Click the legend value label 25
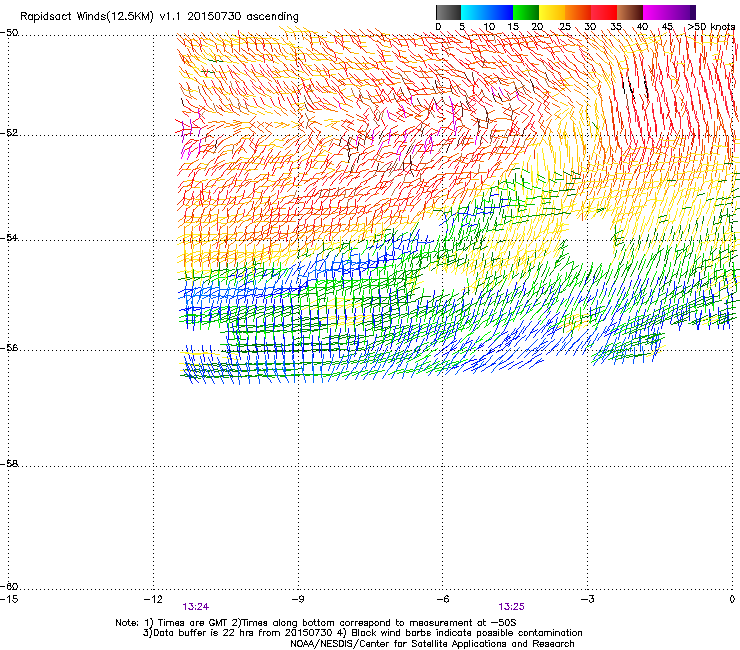The width and height of the screenshot is (740, 650). (565, 27)
